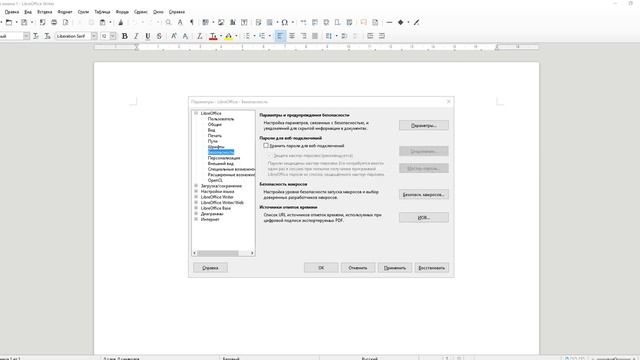Viewport: 640px width, 360px height.
Task: Select Шрифты in options tree
Action: click(x=216, y=147)
